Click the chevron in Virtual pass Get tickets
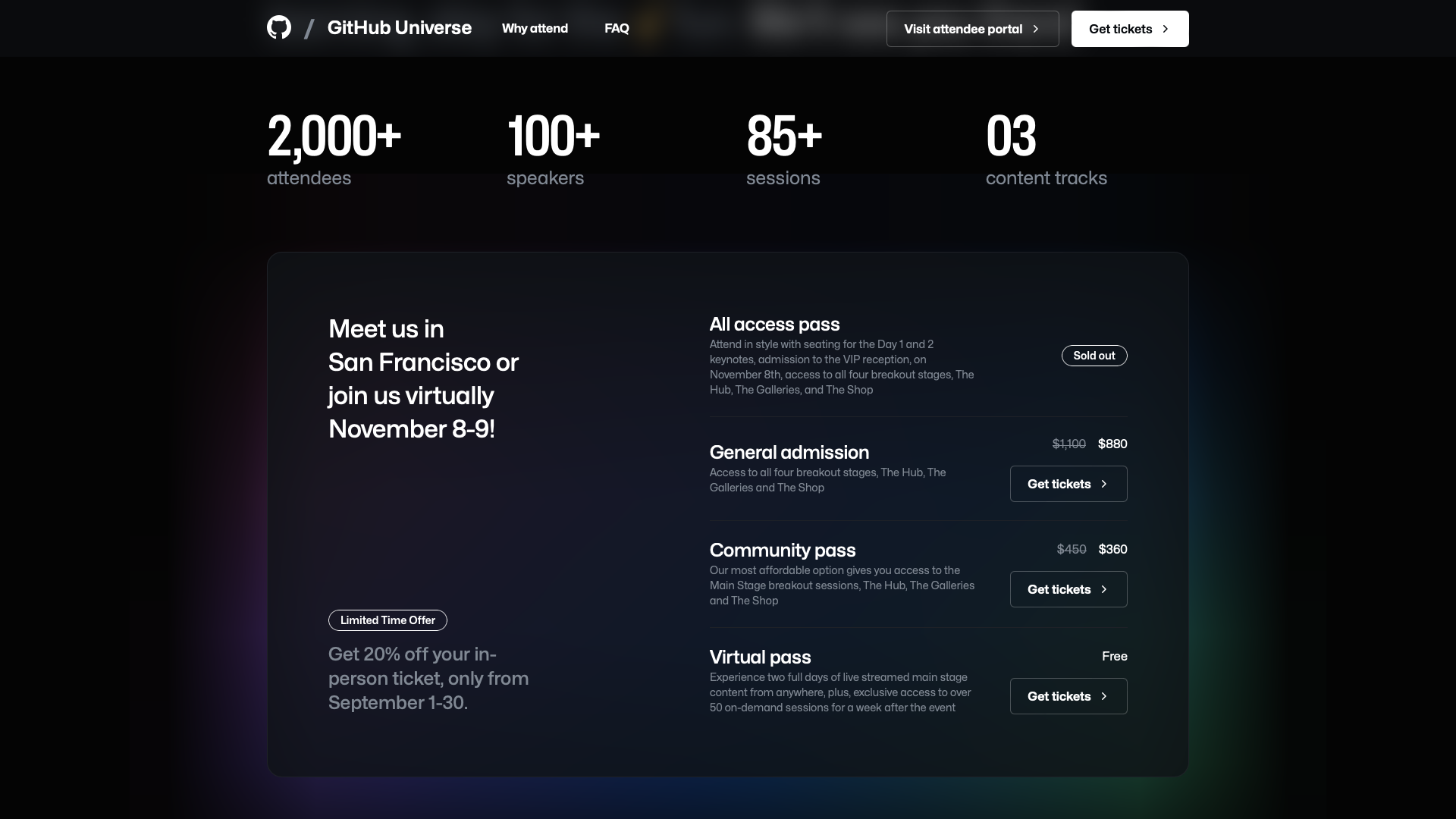Image resolution: width=1456 pixels, height=819 pixels. click(x=1104, y=696)
